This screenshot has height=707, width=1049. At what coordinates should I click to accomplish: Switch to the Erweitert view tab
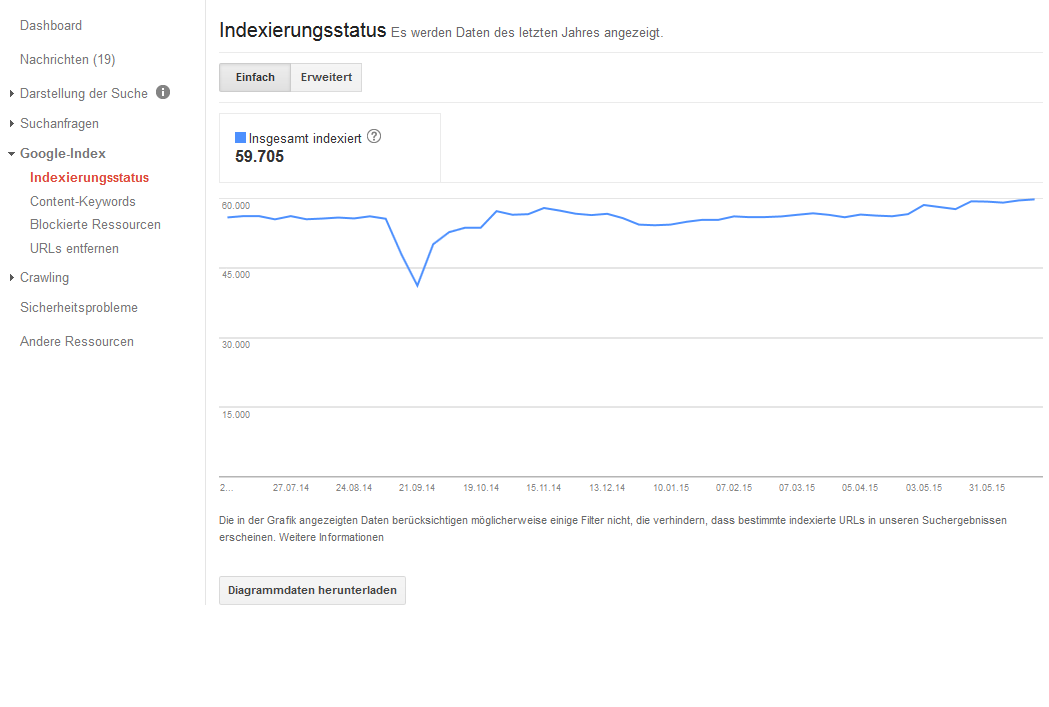(x=326, y=78)
